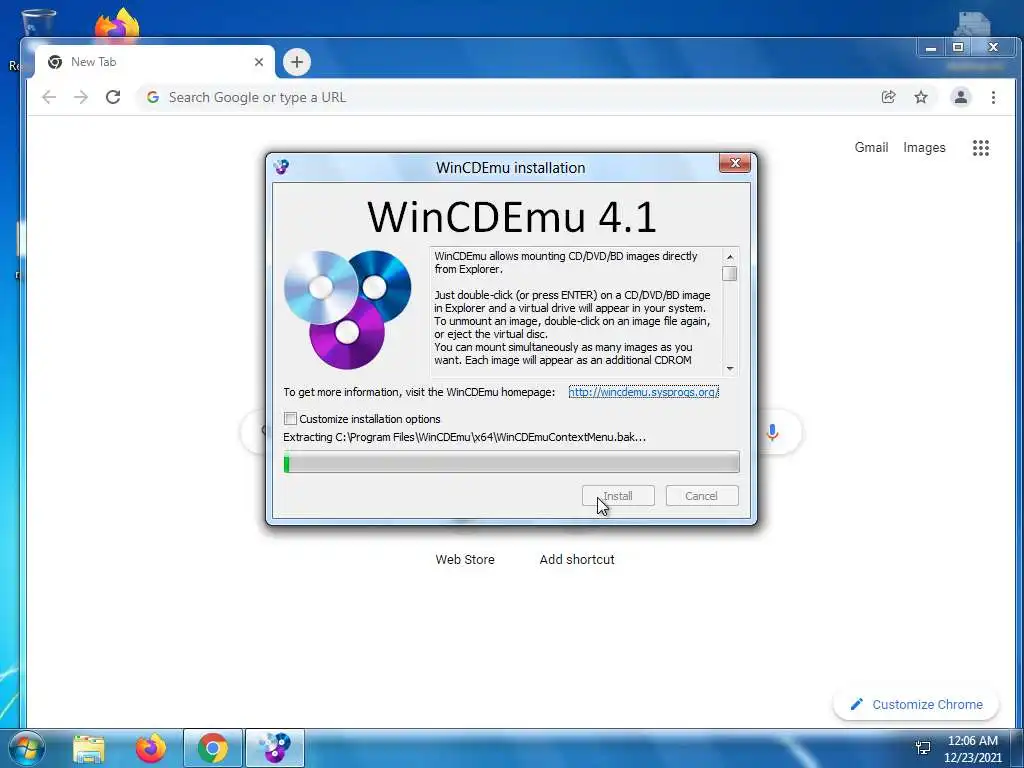Reload the Chrome page
This screenshot has width=1024, height=768.
[x=113, y=97]
